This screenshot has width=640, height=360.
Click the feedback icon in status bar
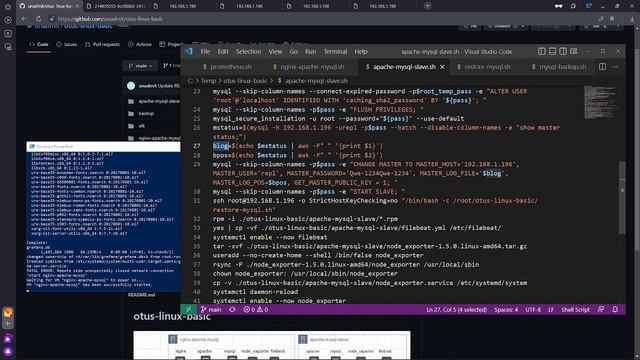coord(601,309)
